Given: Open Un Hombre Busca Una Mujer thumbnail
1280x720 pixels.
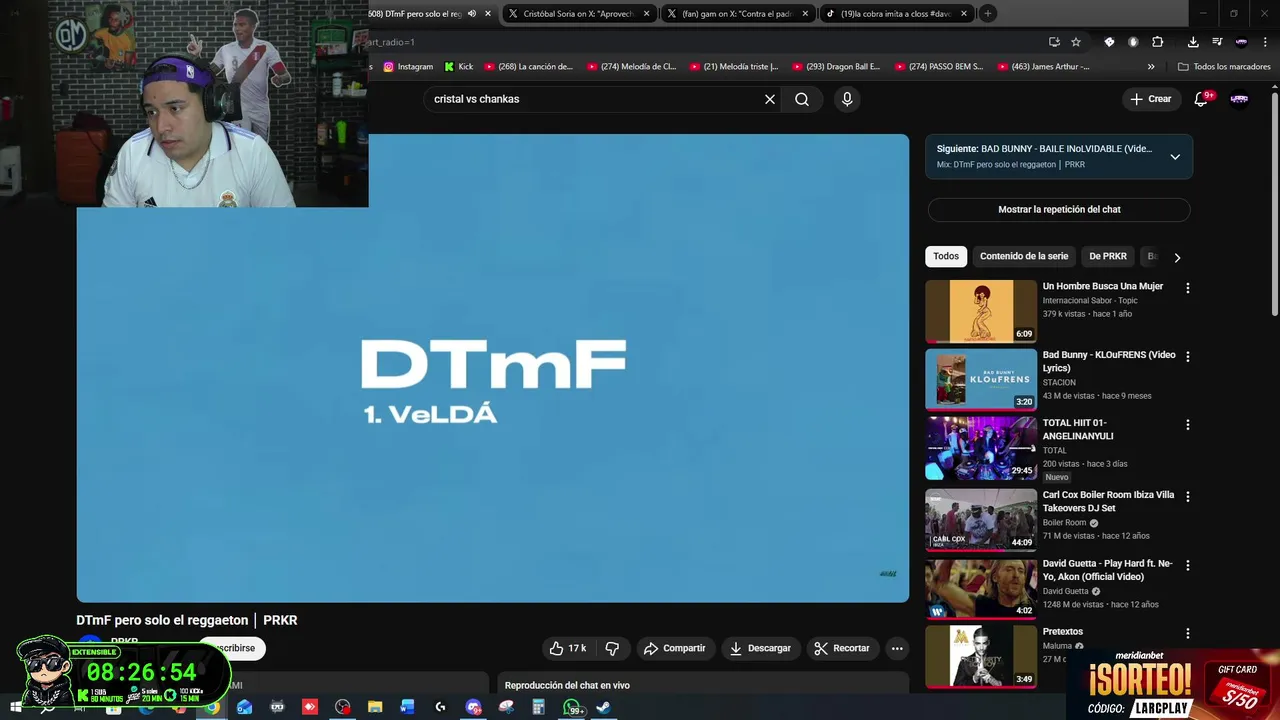Looking at the screenshot, I should [x=981, y=311].
